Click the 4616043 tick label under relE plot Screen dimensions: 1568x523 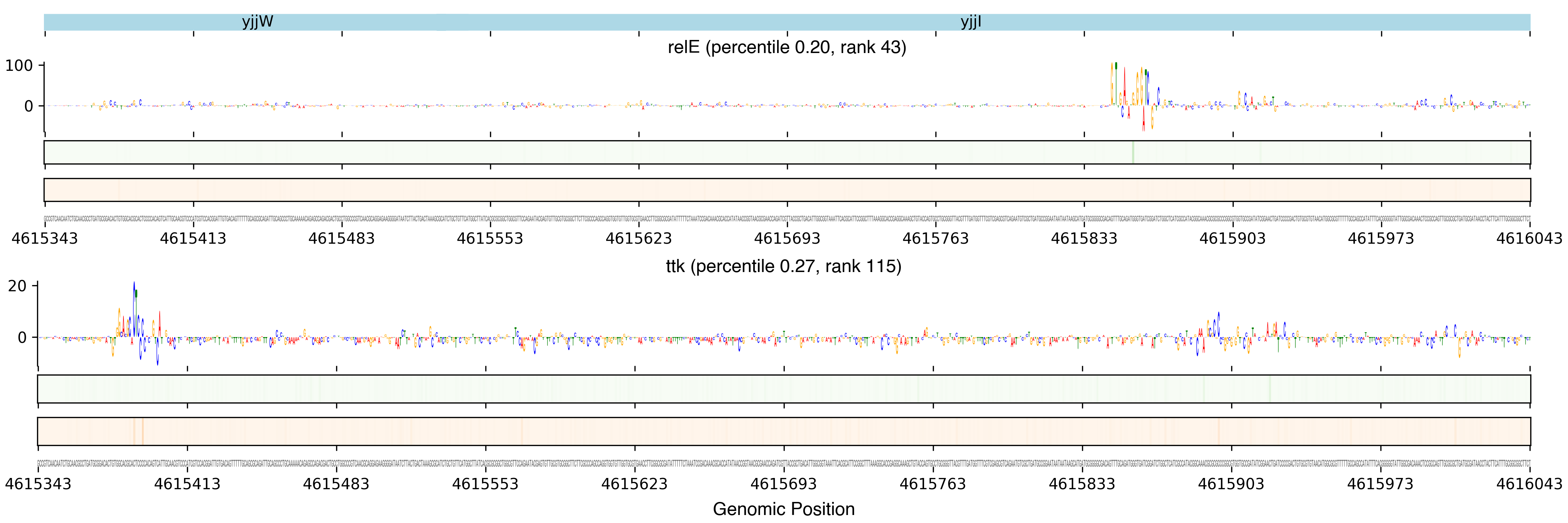coord(1529,239)
